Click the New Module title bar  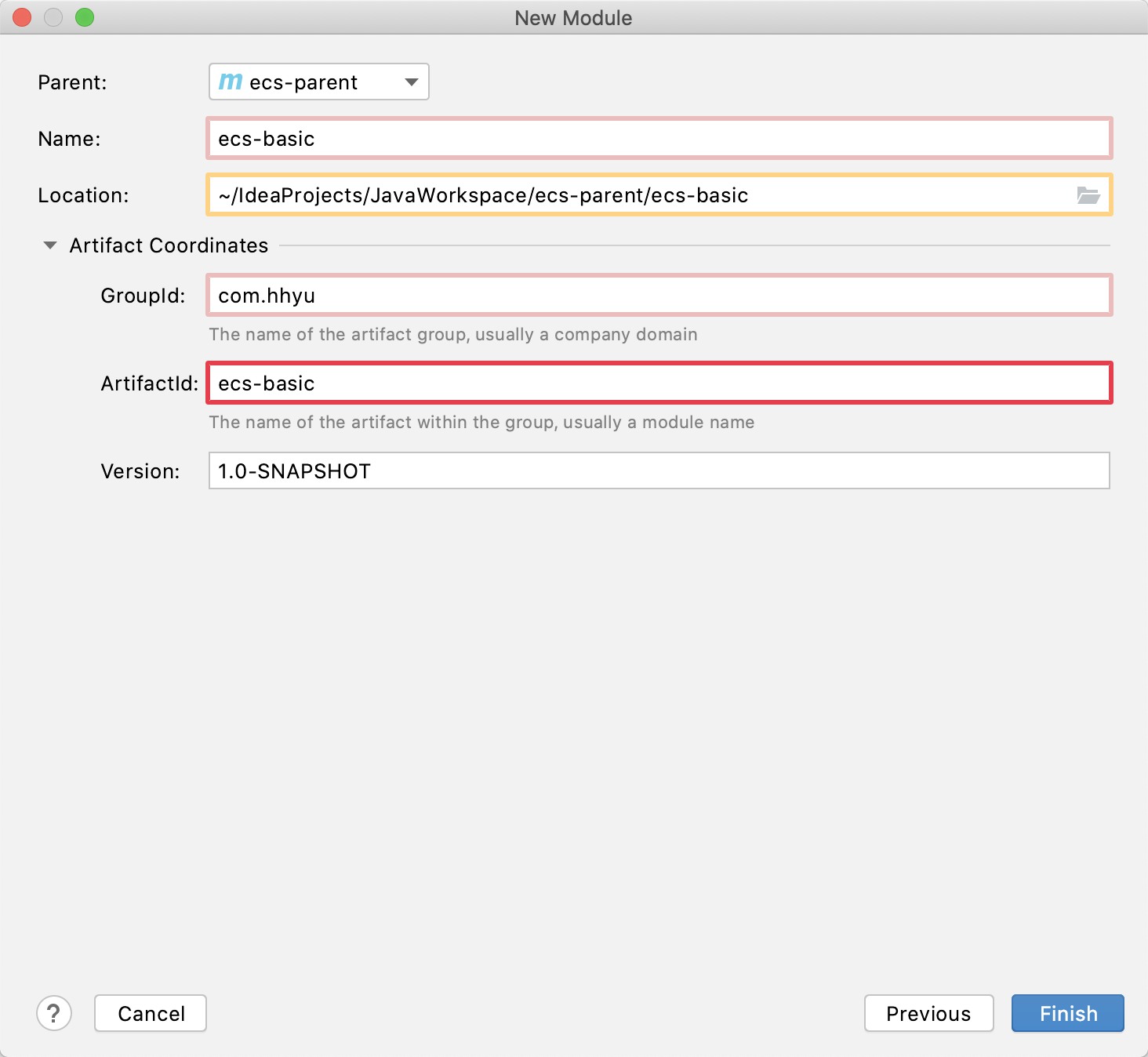(x=573, y=17)
